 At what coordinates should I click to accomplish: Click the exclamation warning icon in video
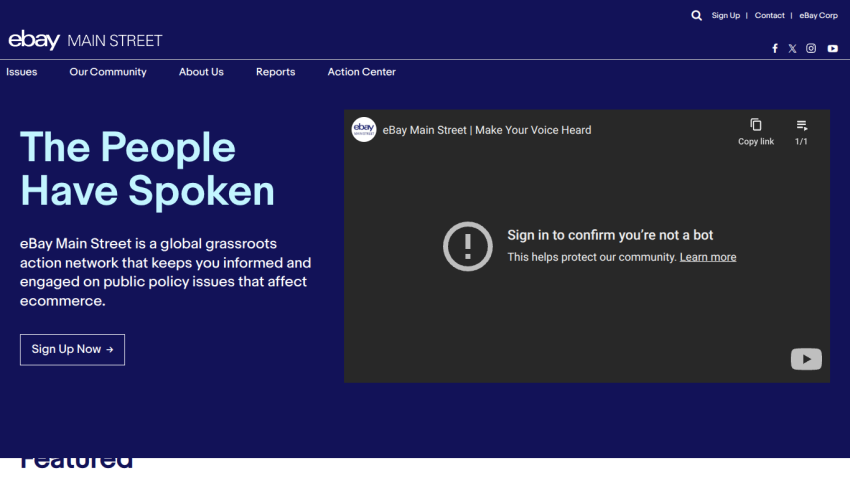pos(468,246)
